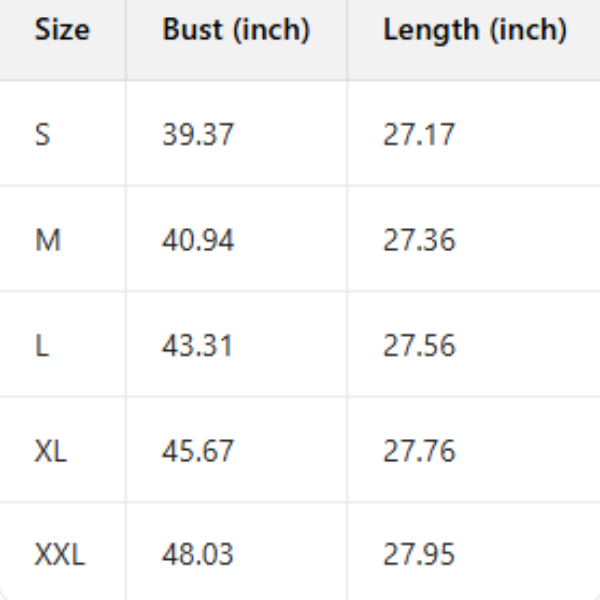
Task: Click length value 27.17
Action: (418, 134)
